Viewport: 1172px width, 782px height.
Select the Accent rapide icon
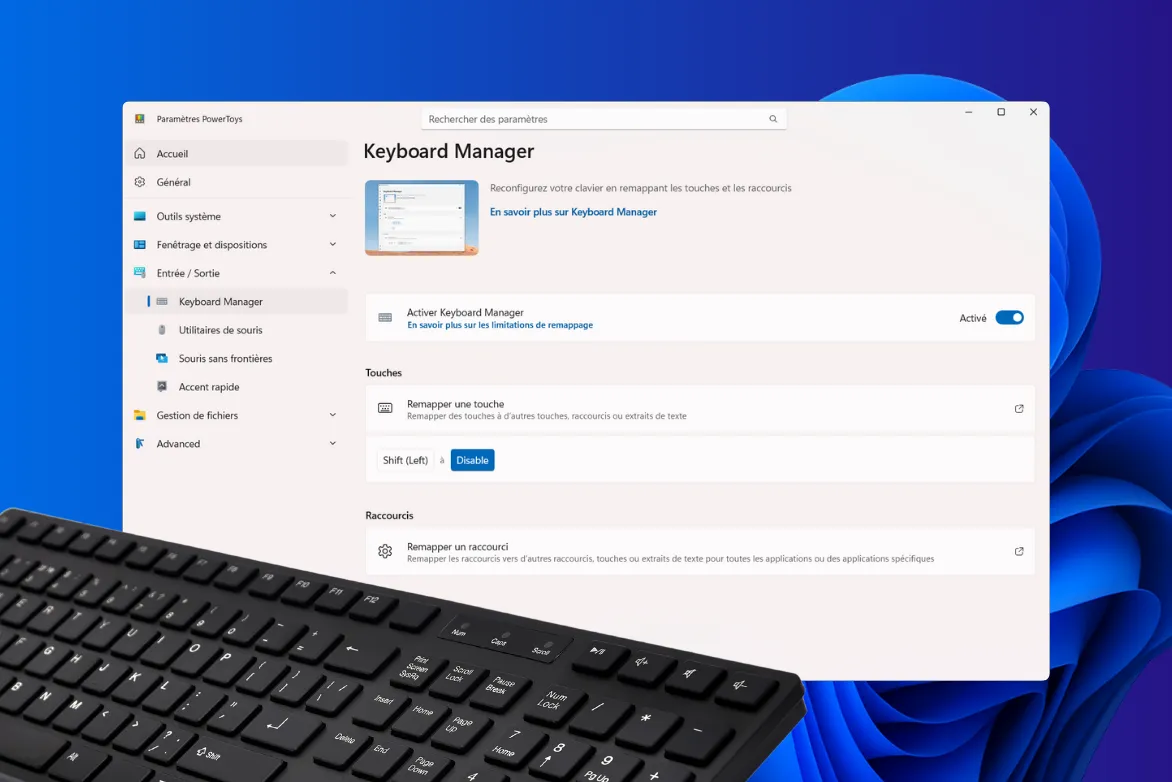[162, 387]
